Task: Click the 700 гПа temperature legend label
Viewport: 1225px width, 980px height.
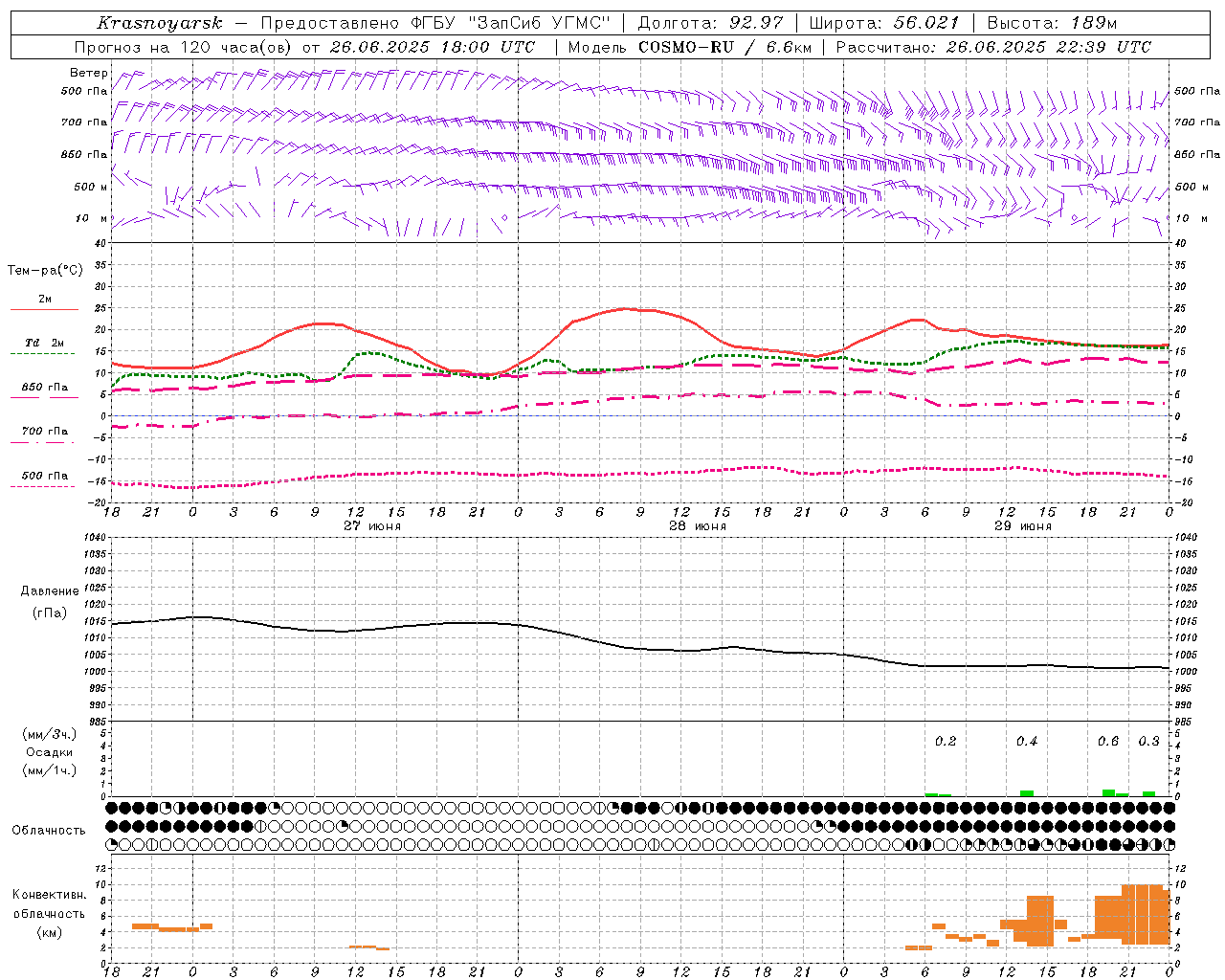Action: [x=45, y=432]
